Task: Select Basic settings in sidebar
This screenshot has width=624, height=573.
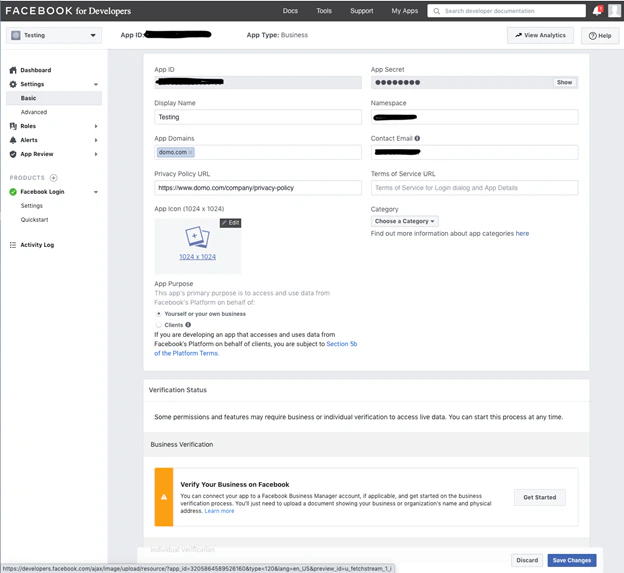Action: [x=54, y=98]
